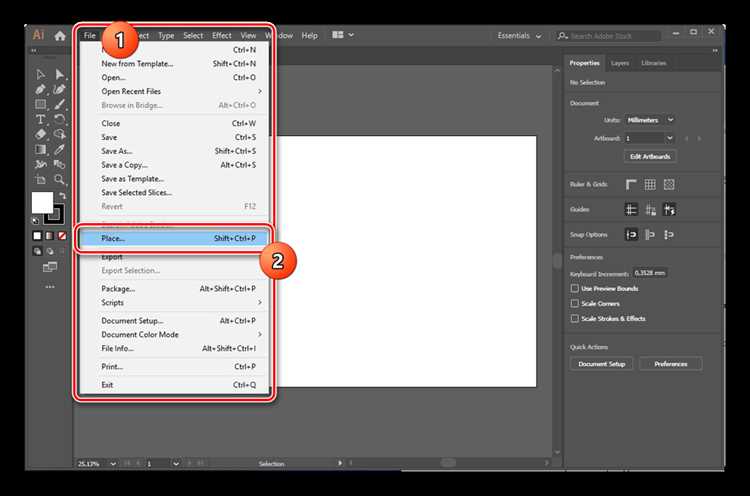Select the Direct Selection tool

tap(59, 74)
